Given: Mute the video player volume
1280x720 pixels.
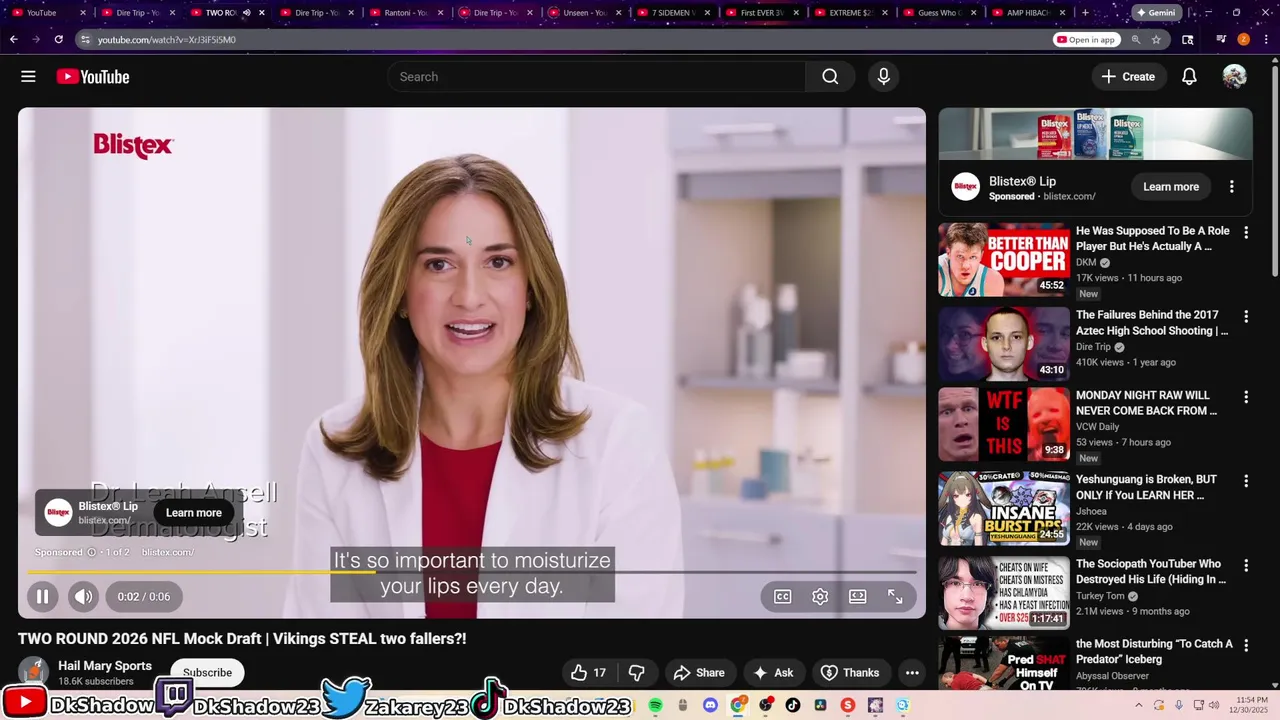Looking at the screenshot, I should pos(83,597).
